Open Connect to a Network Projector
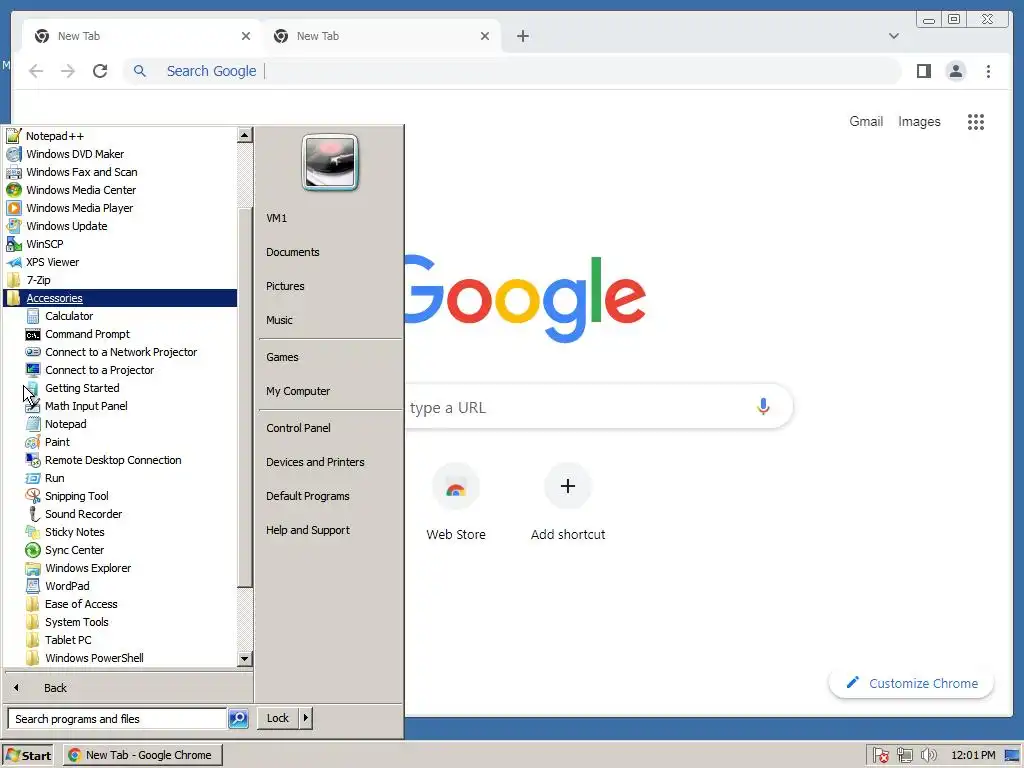The height and width of the screenshot is (768, 1024). coord(121,352)
